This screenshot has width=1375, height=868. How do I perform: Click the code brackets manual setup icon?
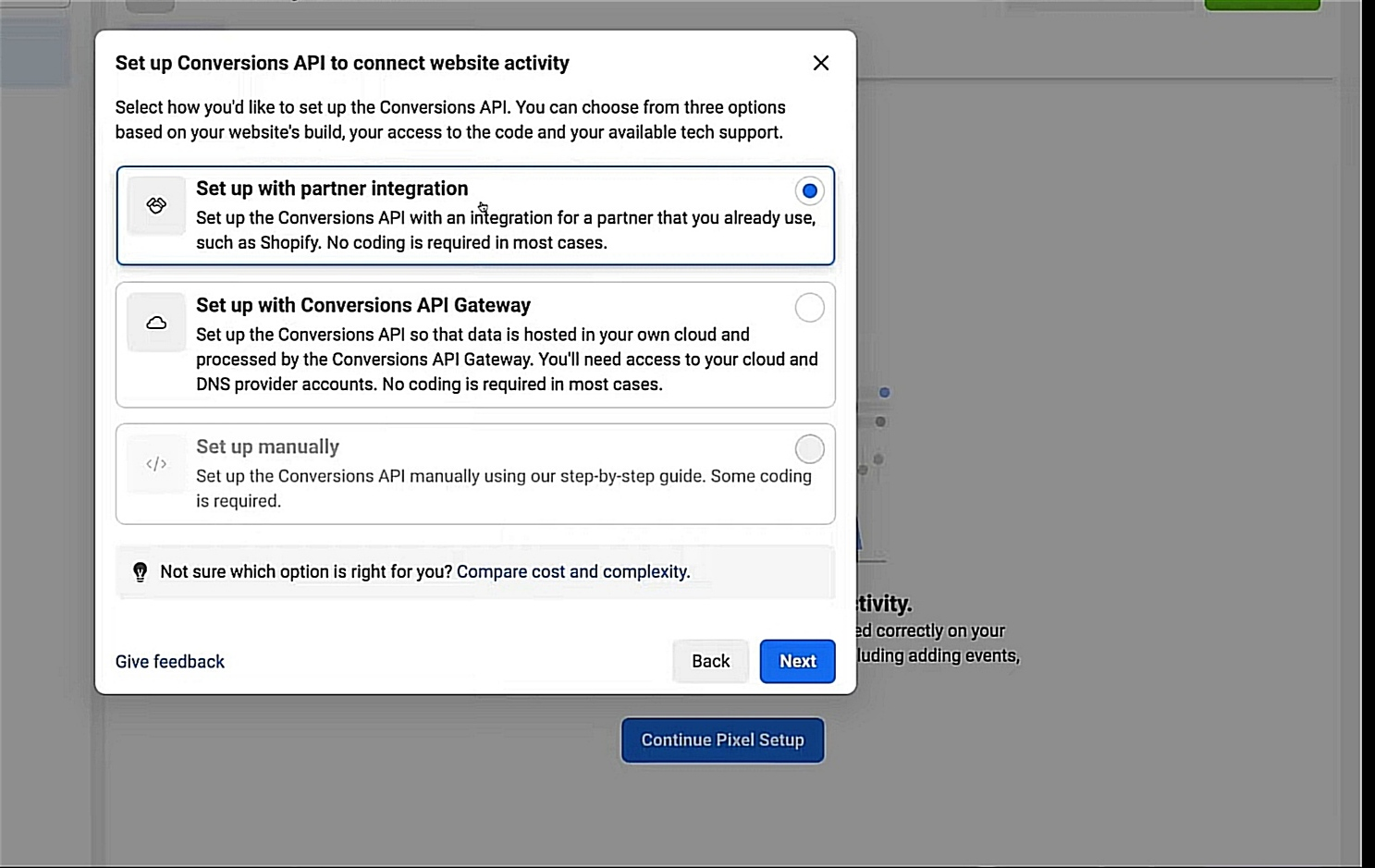coord(156,464)
